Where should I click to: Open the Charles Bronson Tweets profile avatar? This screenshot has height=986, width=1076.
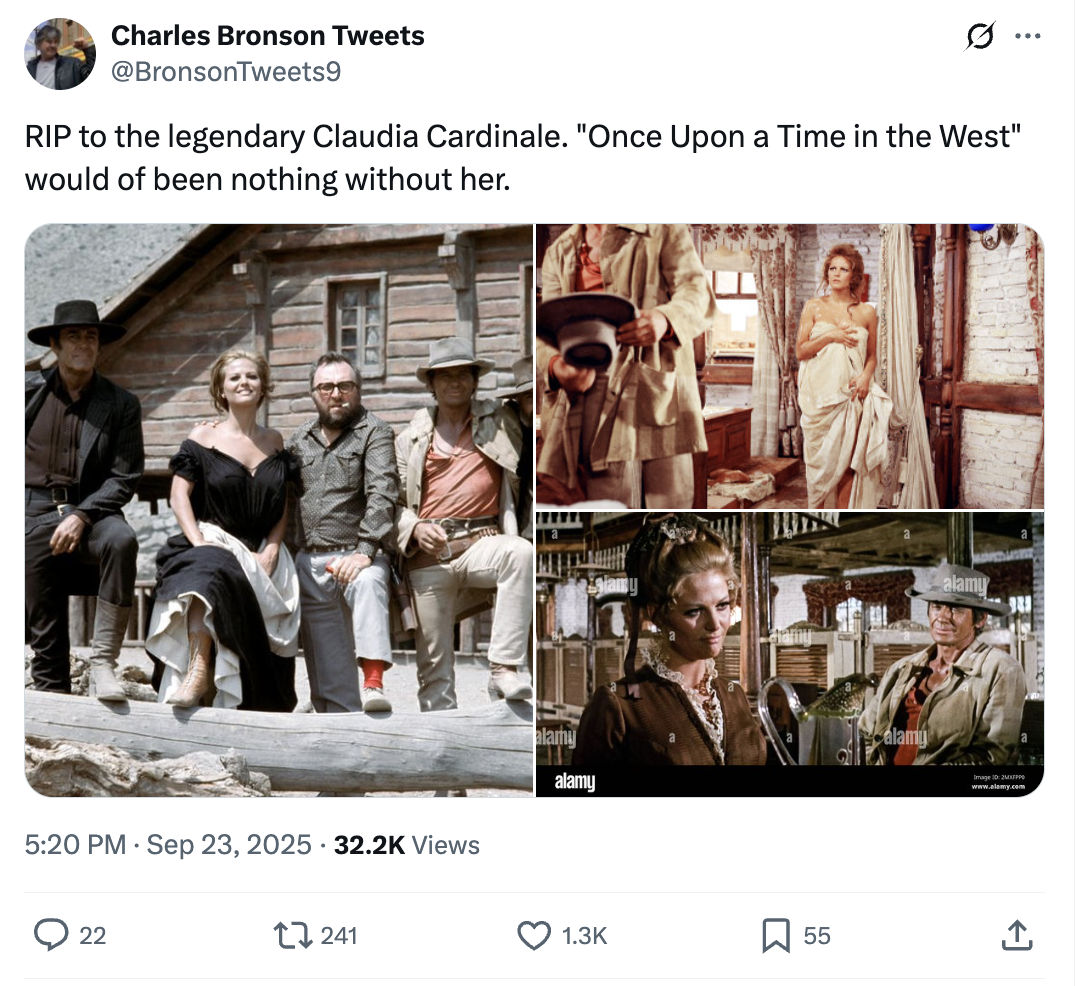[x=60, y=54]
